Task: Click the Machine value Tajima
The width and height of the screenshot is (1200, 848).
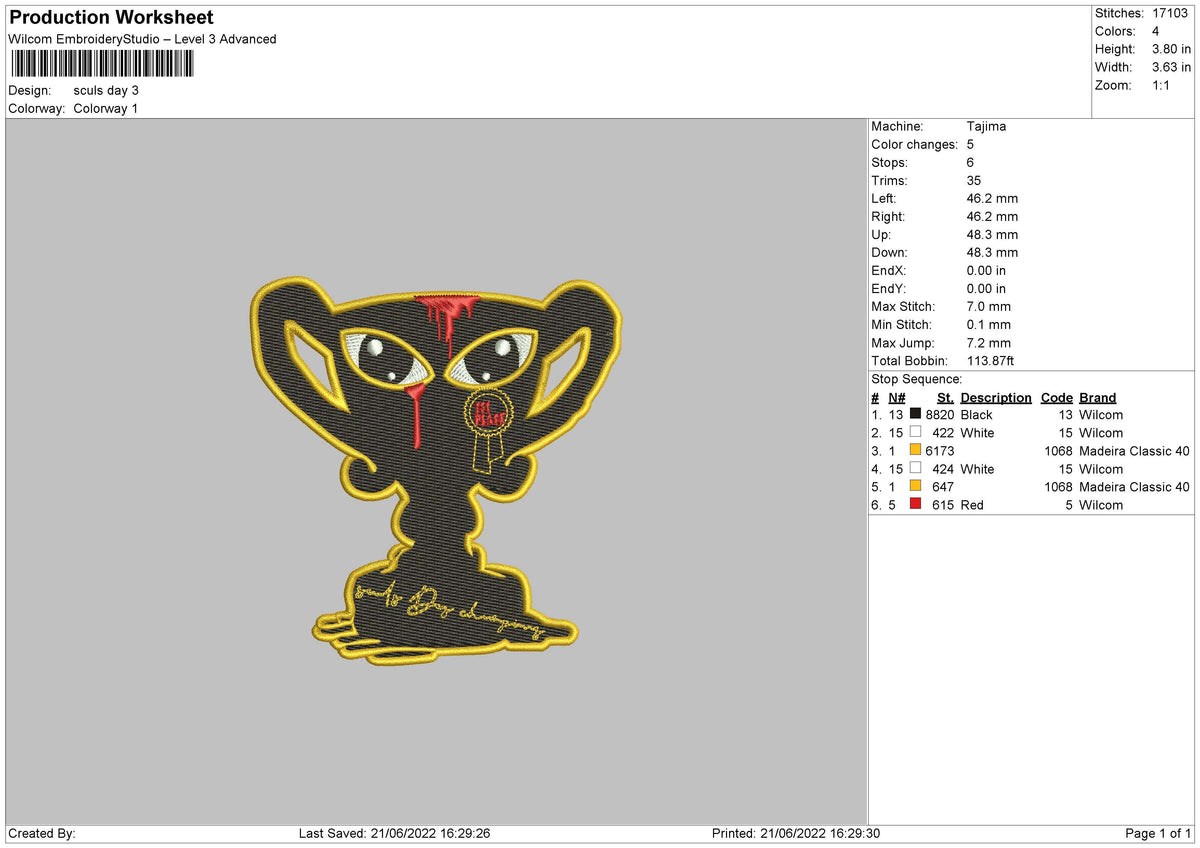Action: pyautogui.click(x=986, y=127)
